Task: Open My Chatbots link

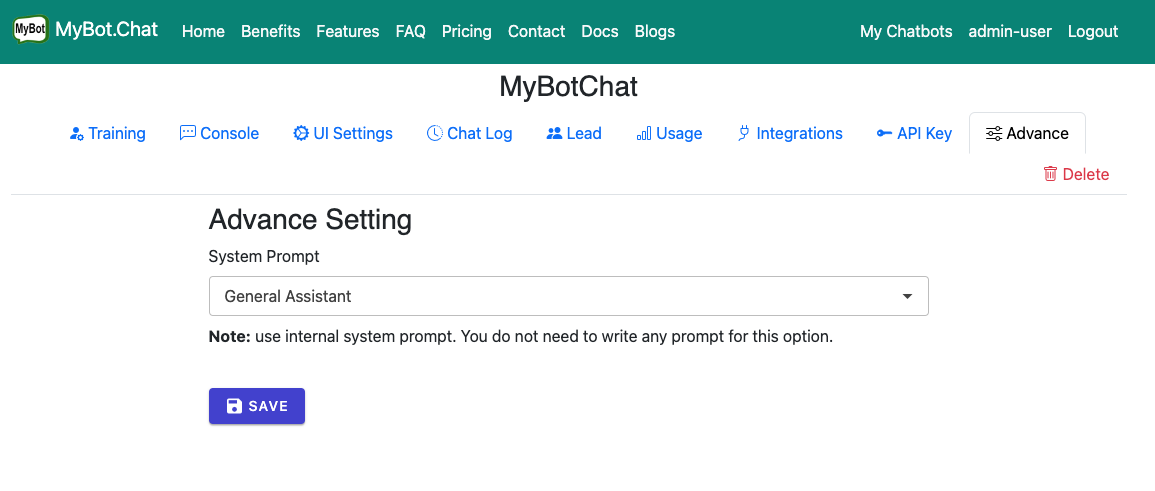Action: pyautogui.click(x=906, y=31)
